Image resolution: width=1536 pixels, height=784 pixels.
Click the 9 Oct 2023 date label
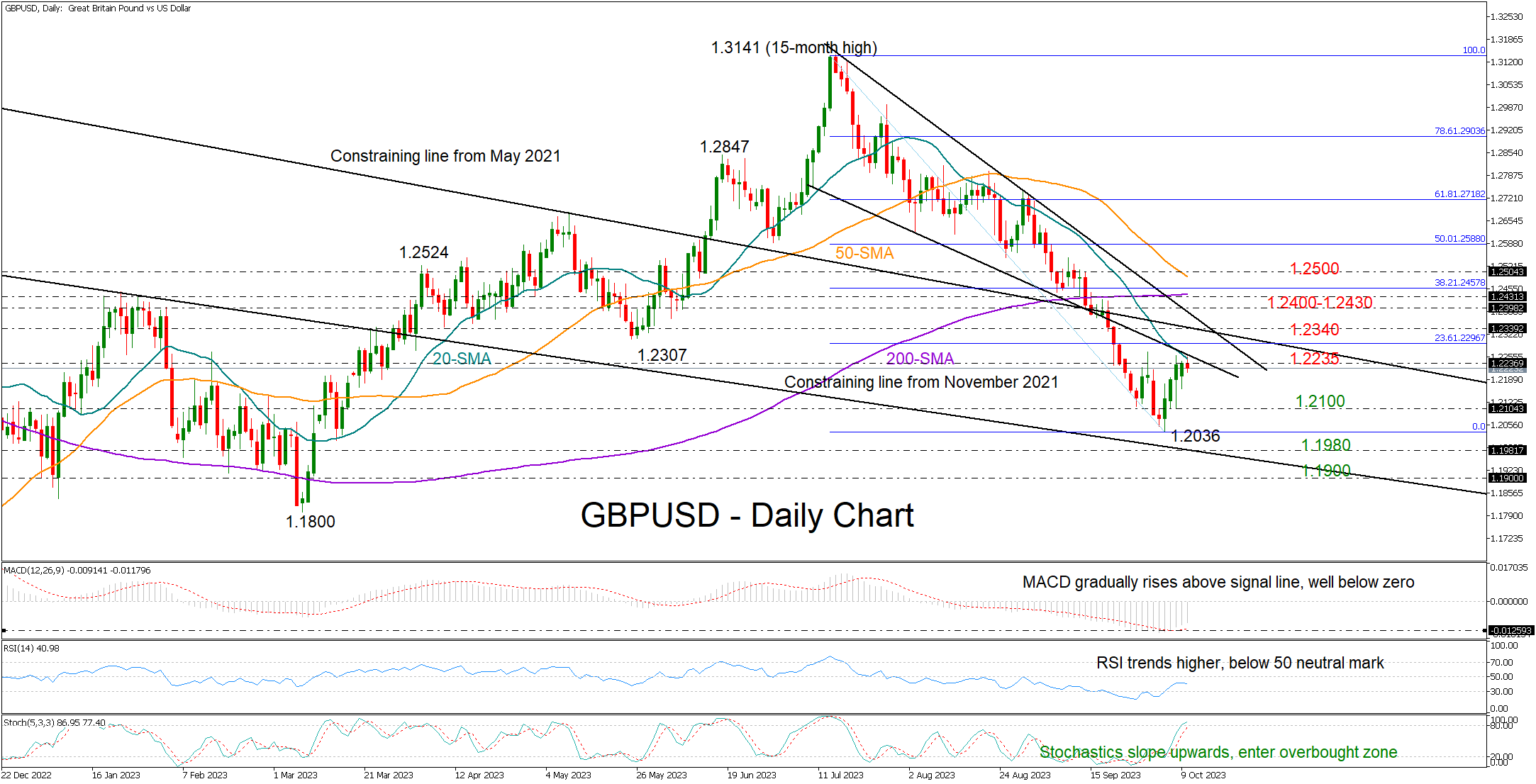(x=1203, y=775)
